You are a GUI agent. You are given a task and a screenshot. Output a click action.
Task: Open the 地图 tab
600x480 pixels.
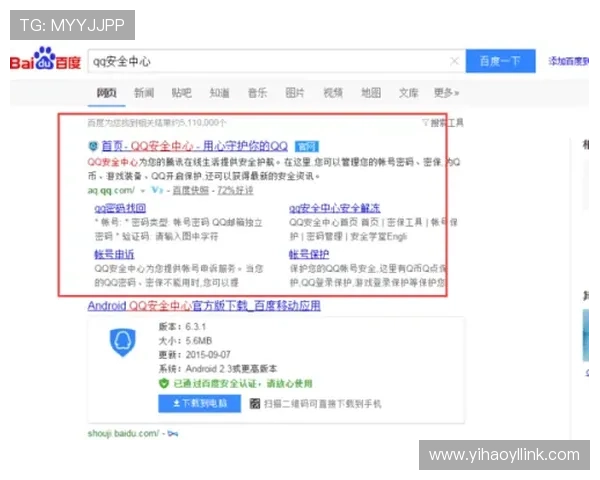371,93
